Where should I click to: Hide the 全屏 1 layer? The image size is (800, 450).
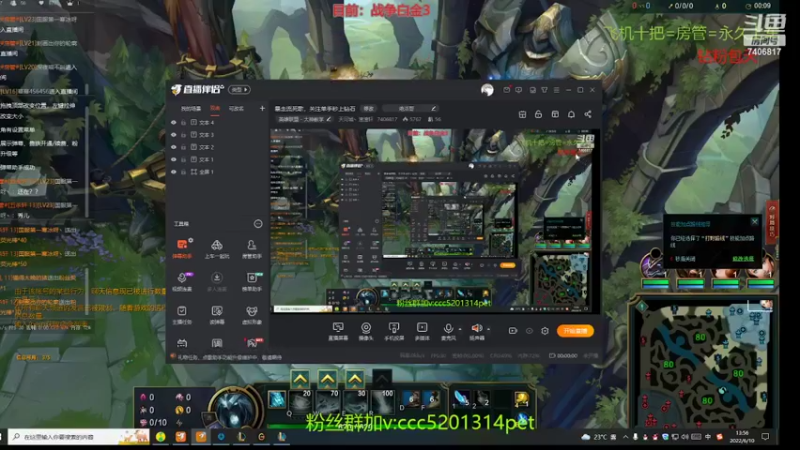coord(173,172)
